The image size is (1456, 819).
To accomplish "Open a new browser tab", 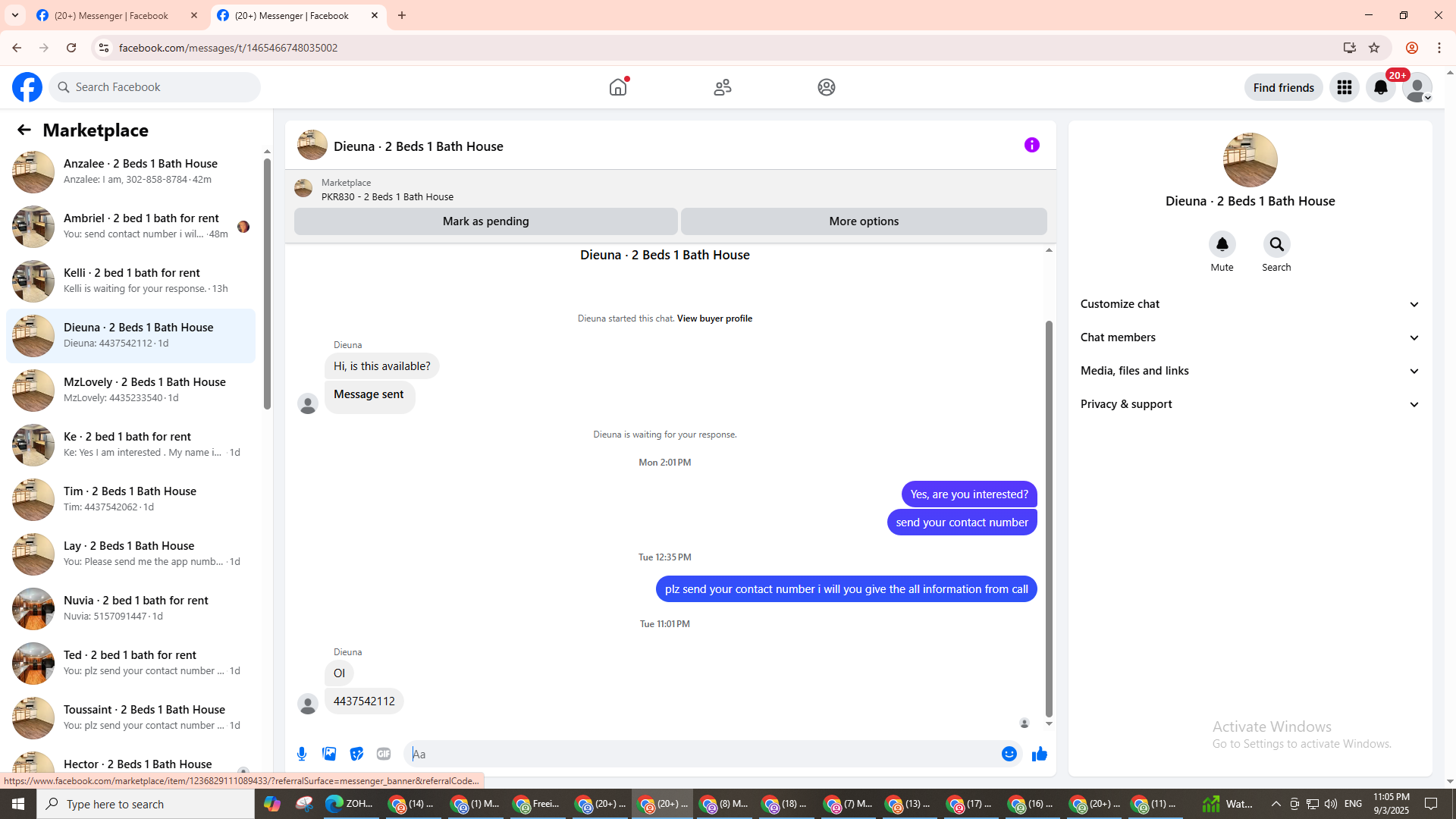I will coord(402,16).
